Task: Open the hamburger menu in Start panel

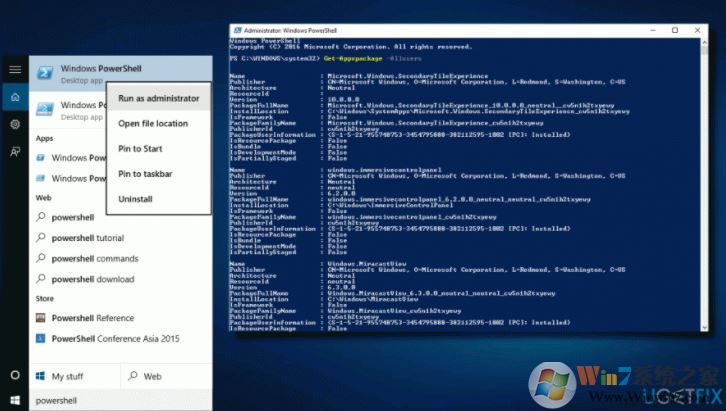Action: pyautogui.click(x=15, y=69)
